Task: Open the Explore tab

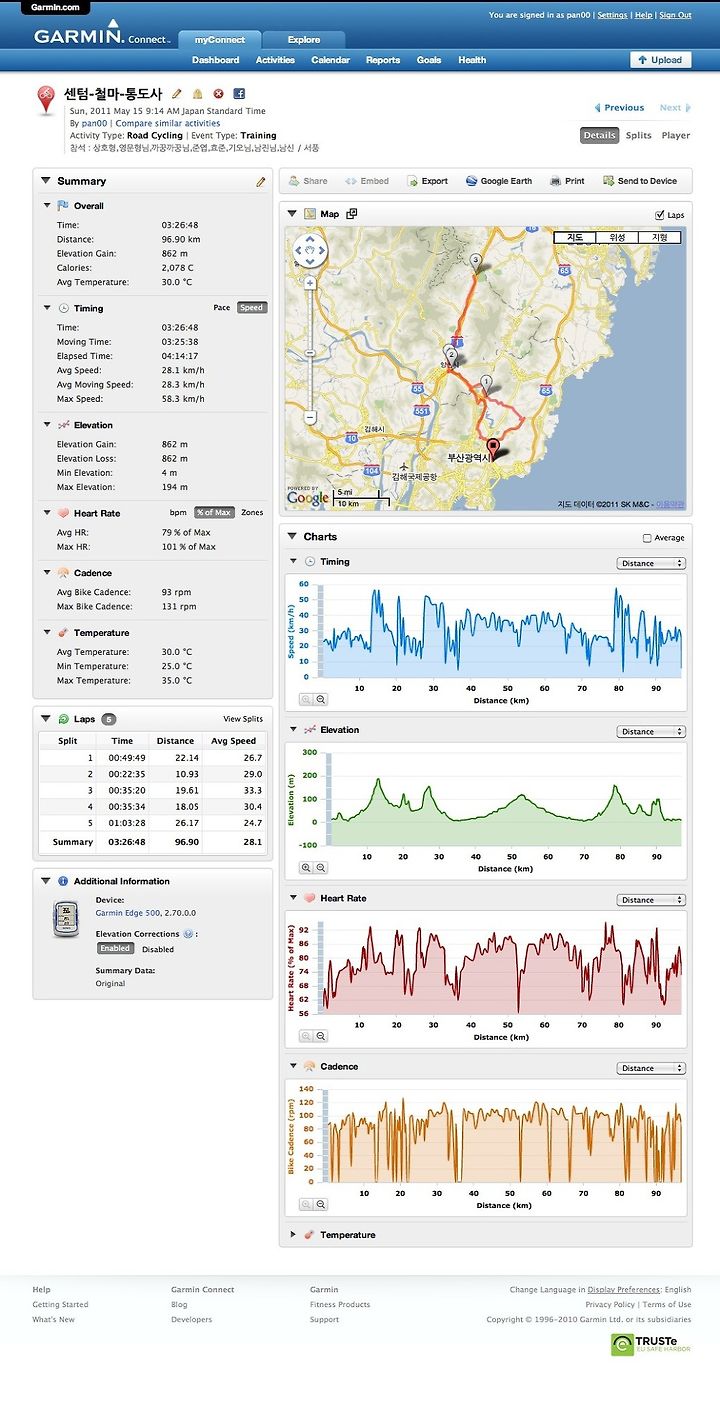Action: click(x=304, y=40)
